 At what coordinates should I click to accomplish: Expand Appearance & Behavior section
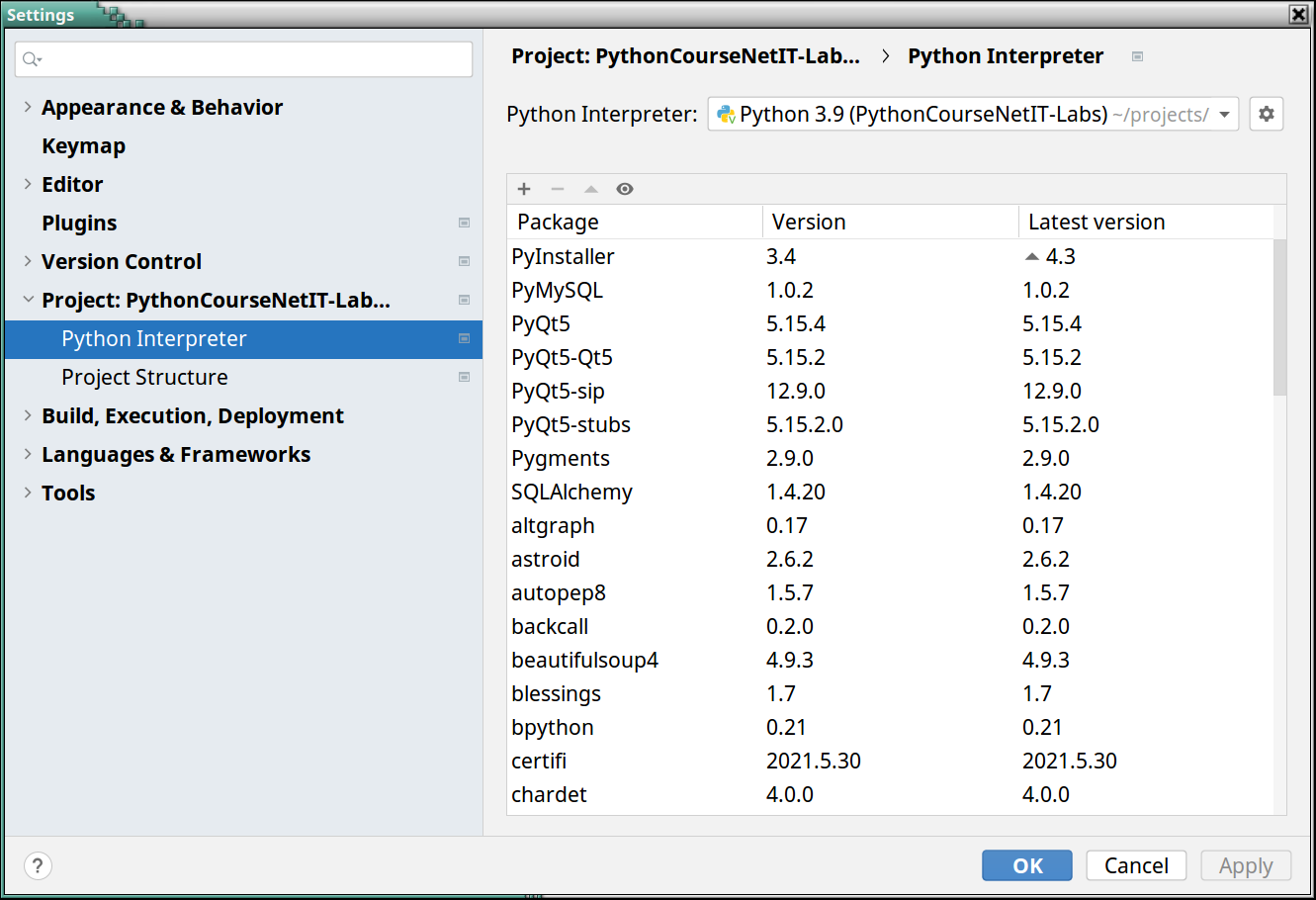point(28,107)
